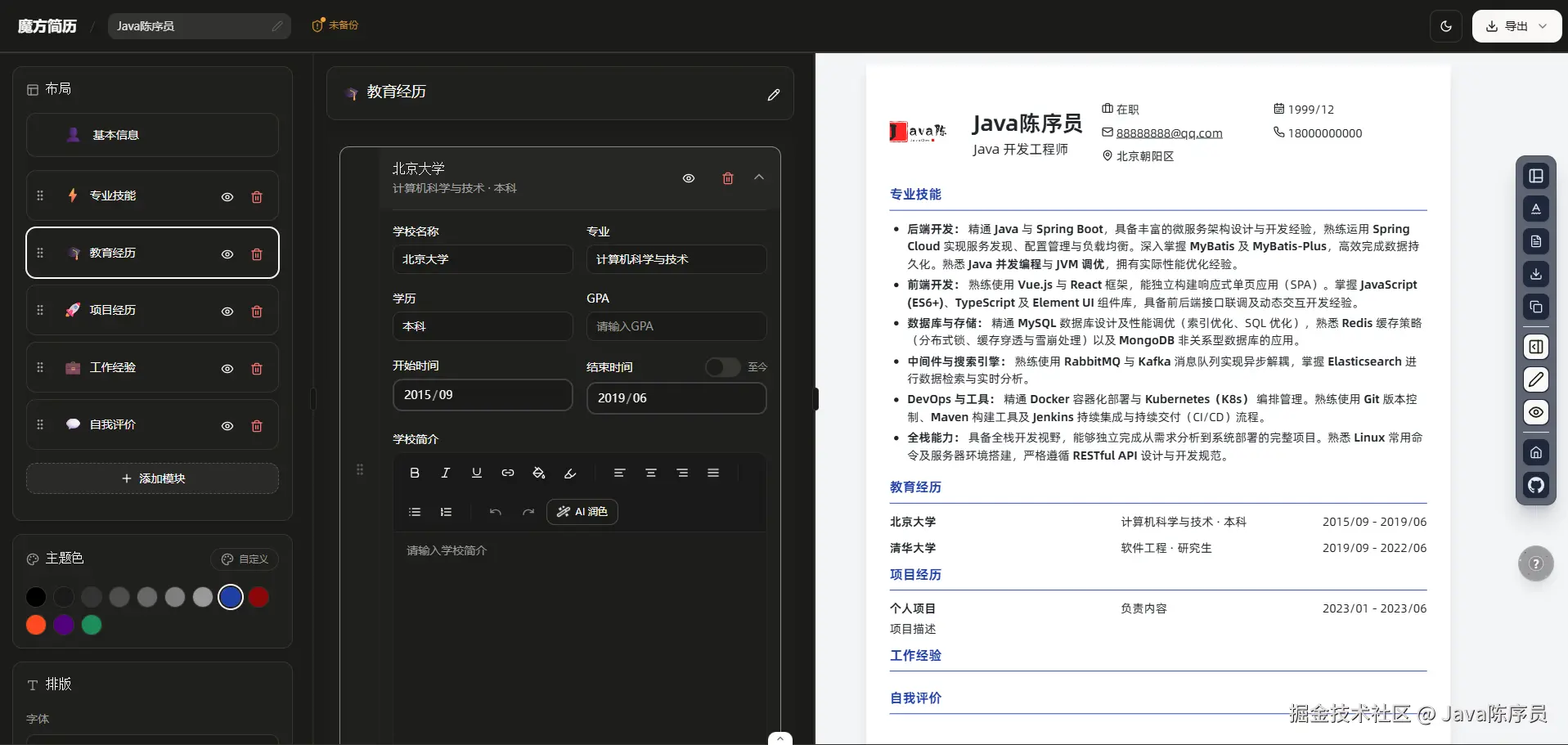The image size is (1568, 745).
Task: Click the typography icon in floating toolbar
Action: click(x=1536, y=209)
